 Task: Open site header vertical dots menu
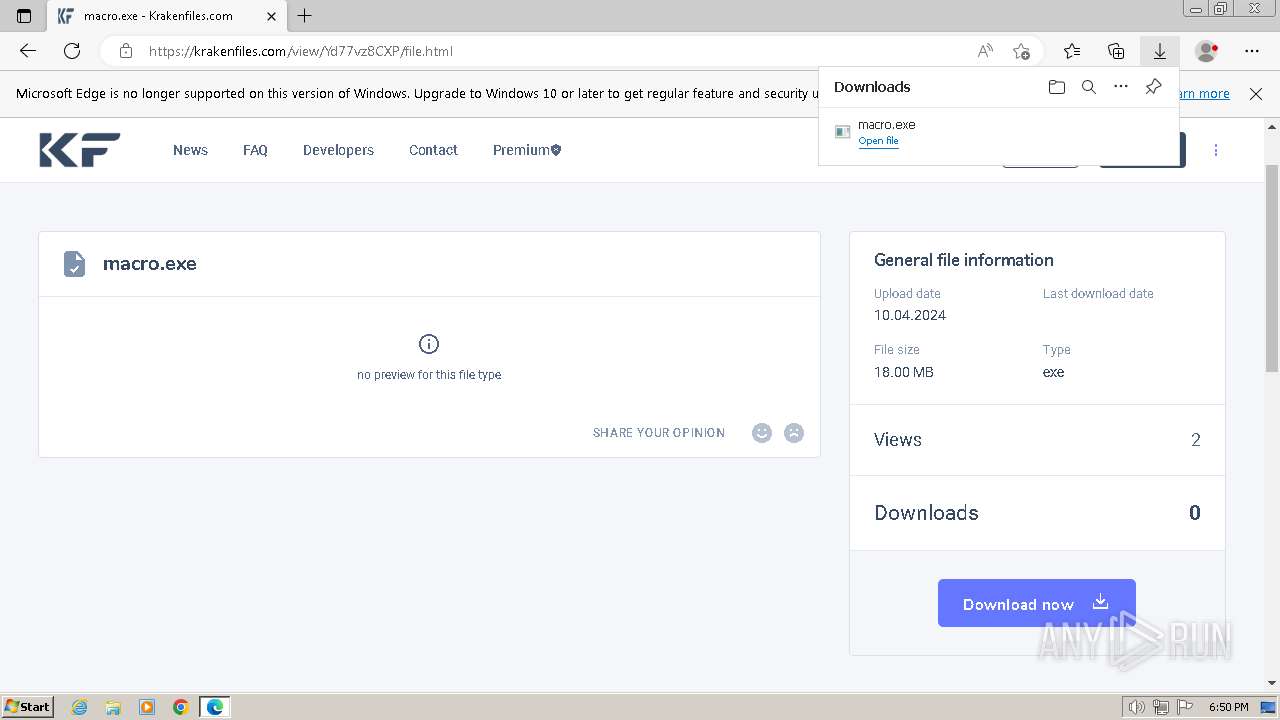click(x=1216, y=150)
